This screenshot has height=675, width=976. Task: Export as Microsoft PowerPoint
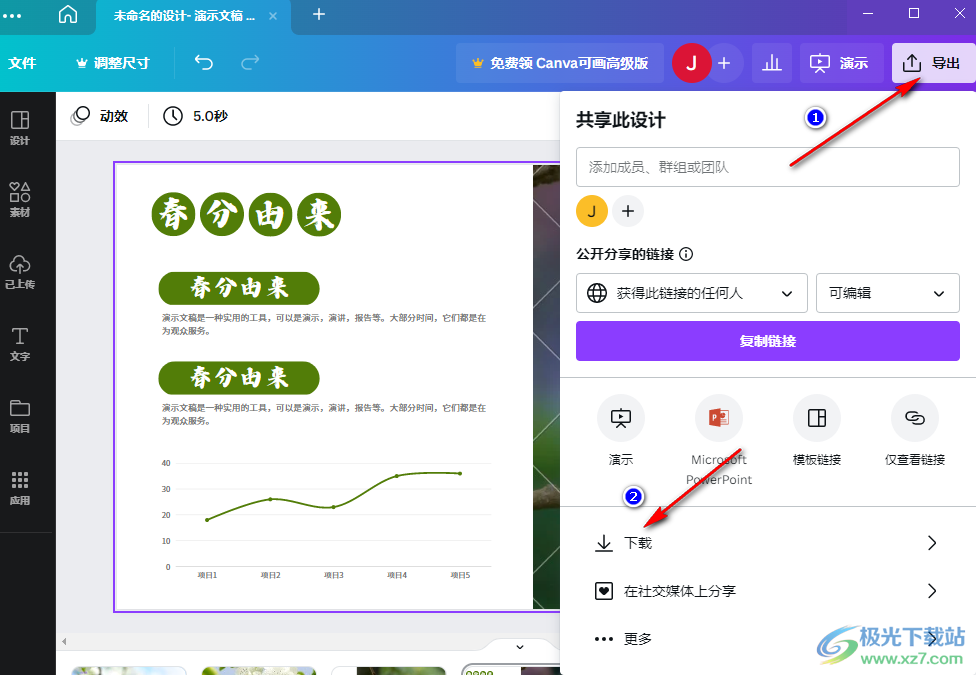[x=719, y=418]
